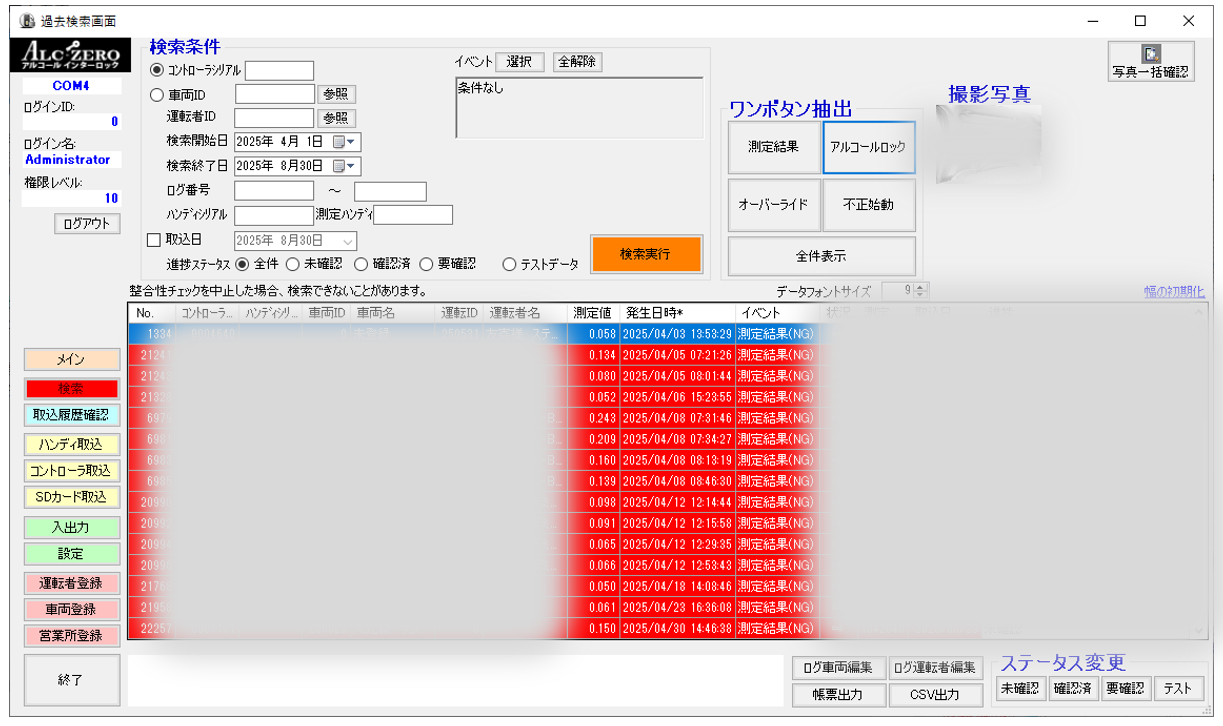Viewport: 1223px width, 726px height.
Task: Focus the コントローラシリアル input field
Action: pyautogui.click(x=279, y=71)
